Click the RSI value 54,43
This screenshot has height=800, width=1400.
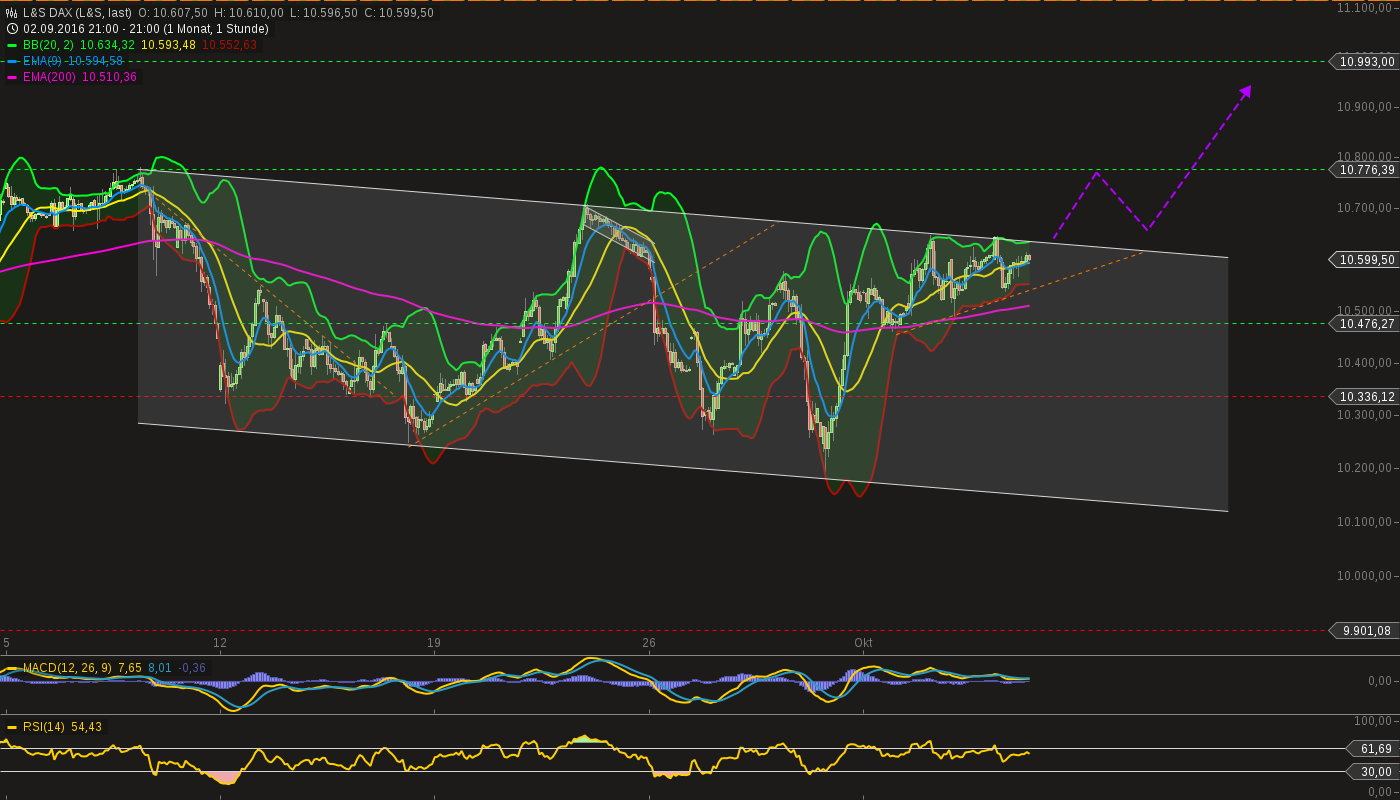(x=87, y=727)
